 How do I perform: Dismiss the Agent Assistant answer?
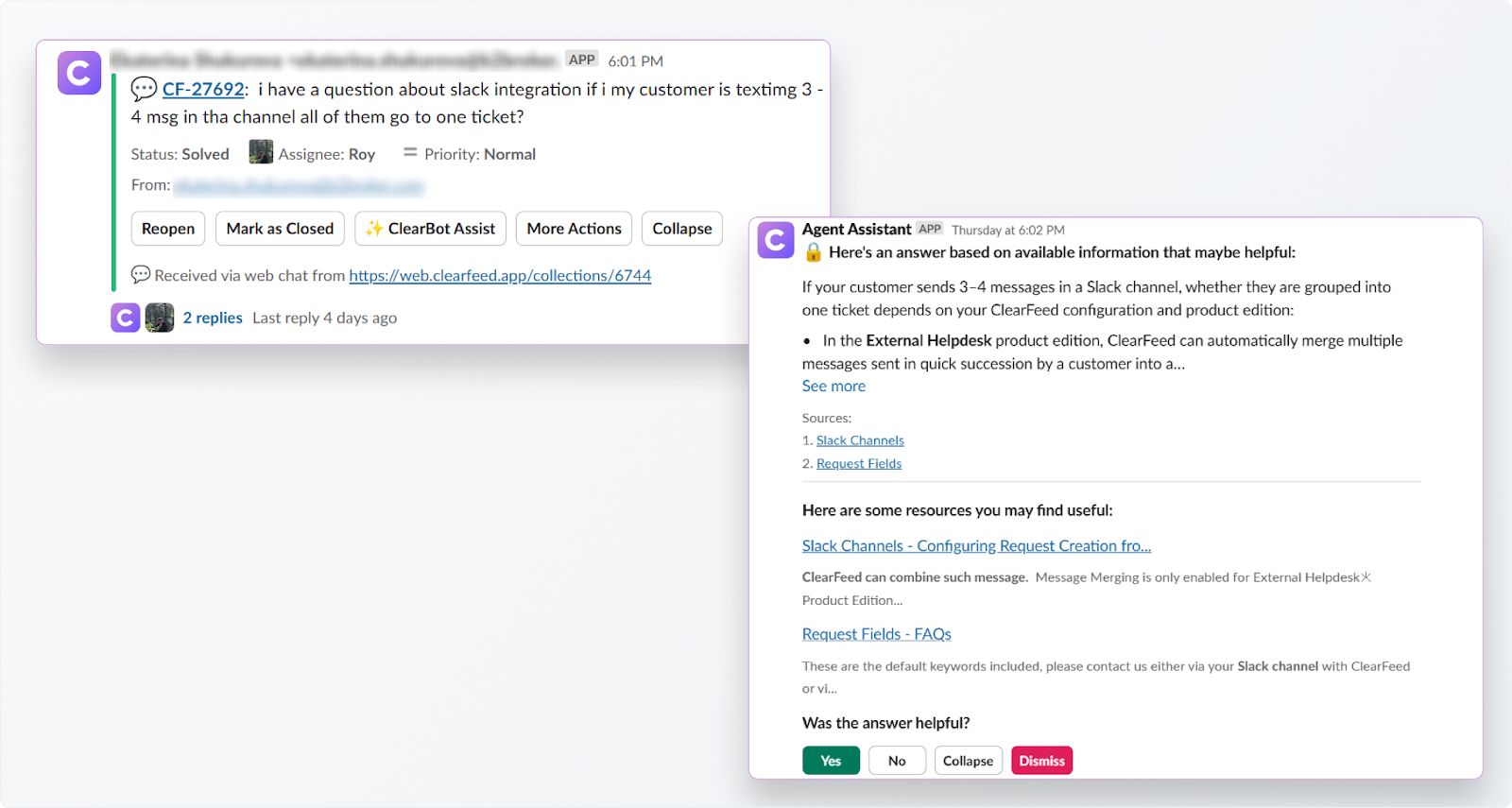[x=1041, y=761]
